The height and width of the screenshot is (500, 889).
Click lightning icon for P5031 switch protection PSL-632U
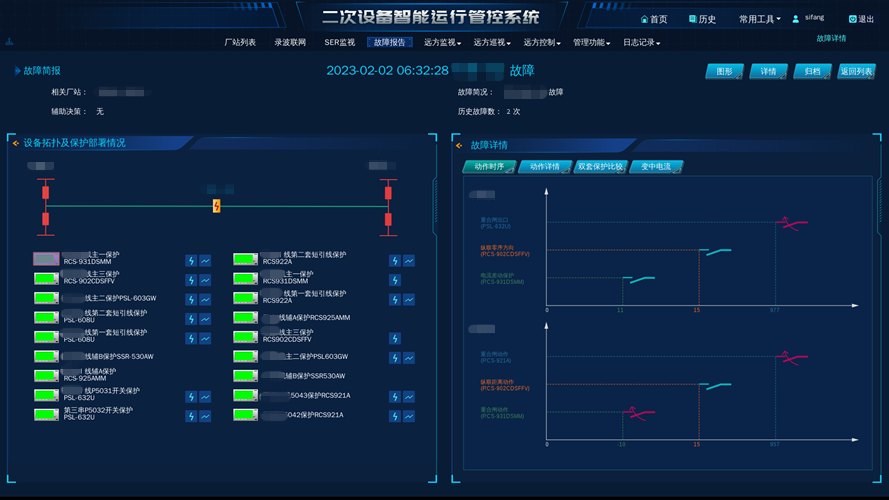pos(190,396)
